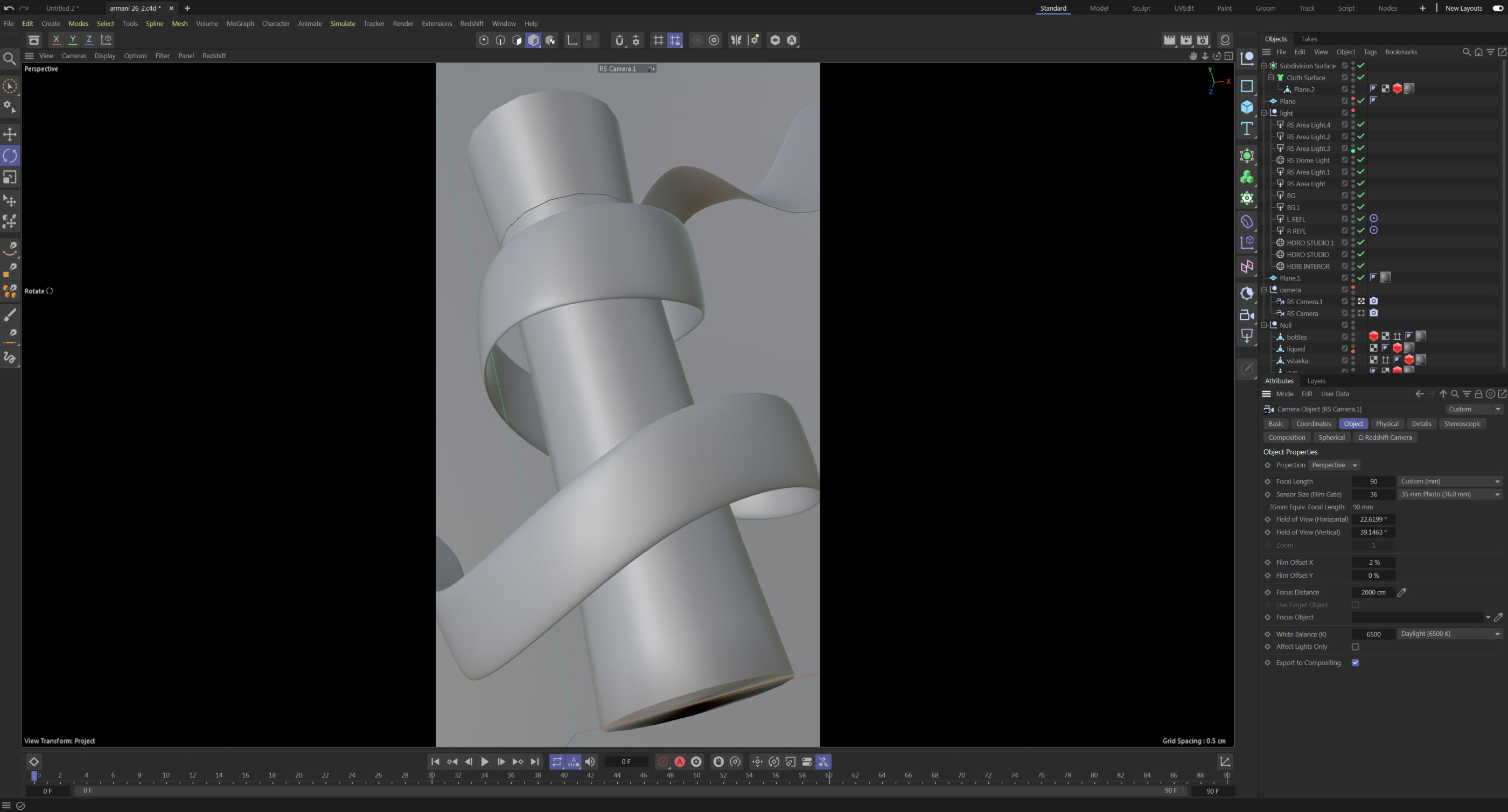Viewport: 1508px width, 812px height.
Task: Open the Camera object creation icon
Action: 1247,316
